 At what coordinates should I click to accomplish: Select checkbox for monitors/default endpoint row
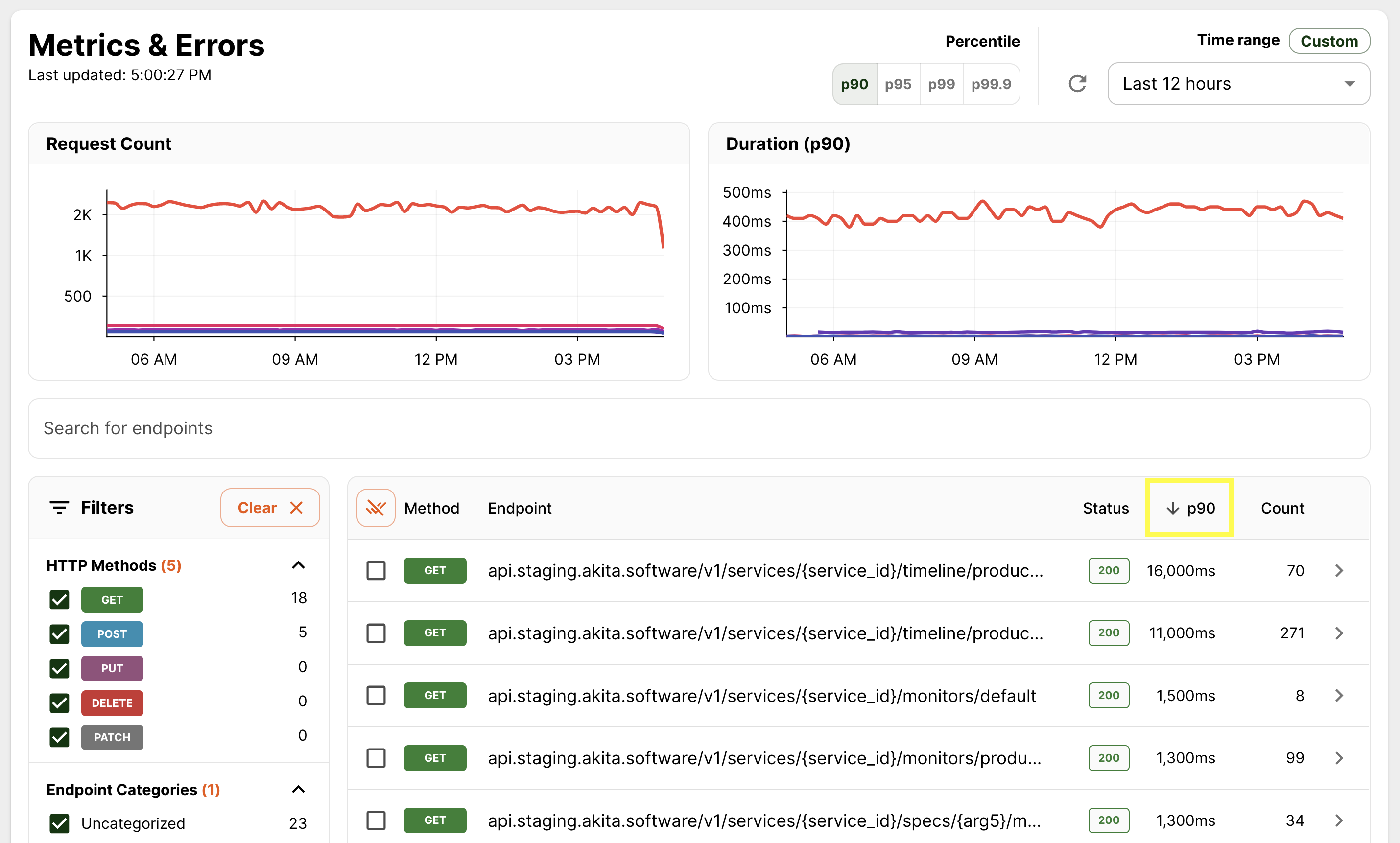[x=376, y=695]
